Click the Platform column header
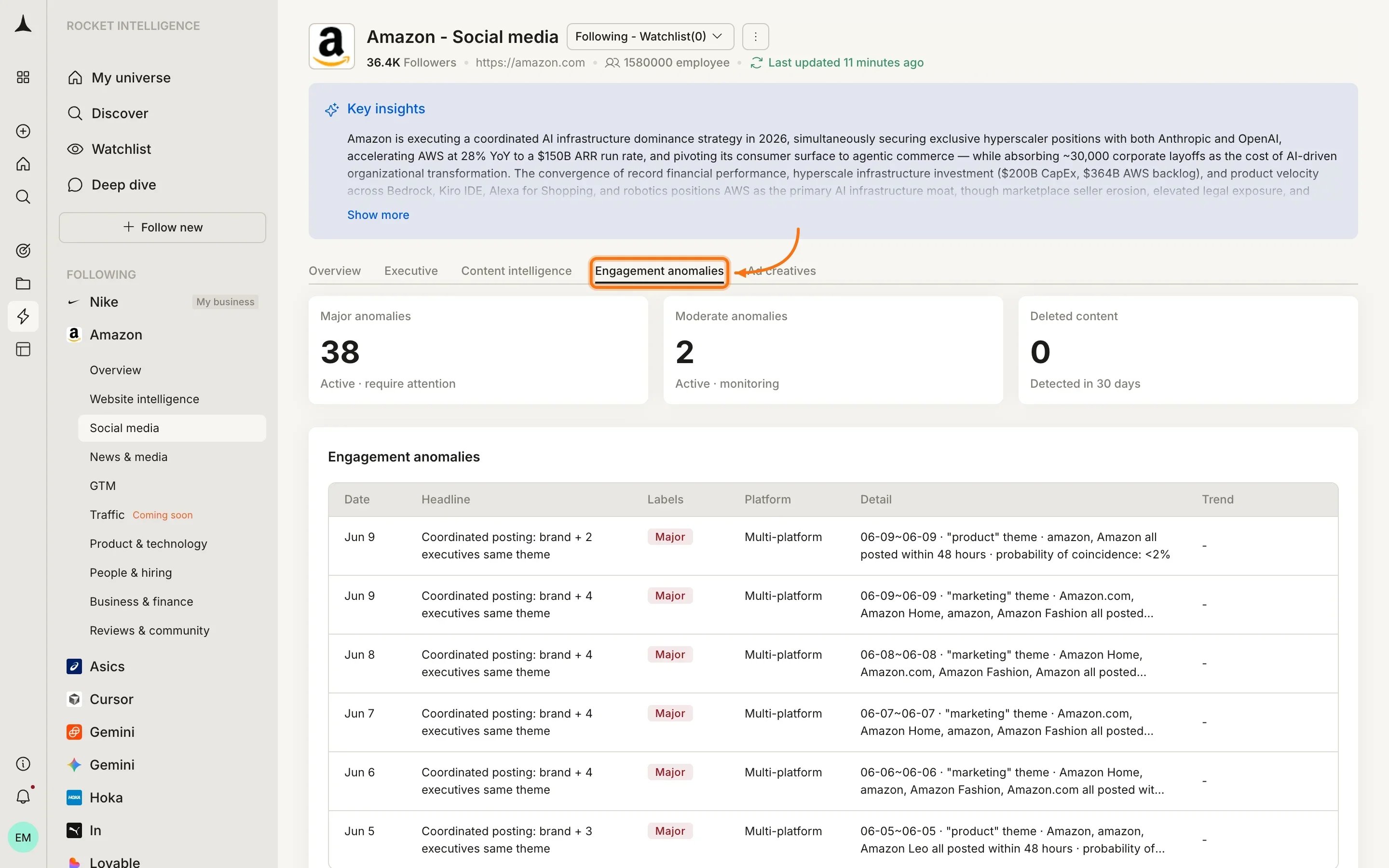 click(767, 500)
